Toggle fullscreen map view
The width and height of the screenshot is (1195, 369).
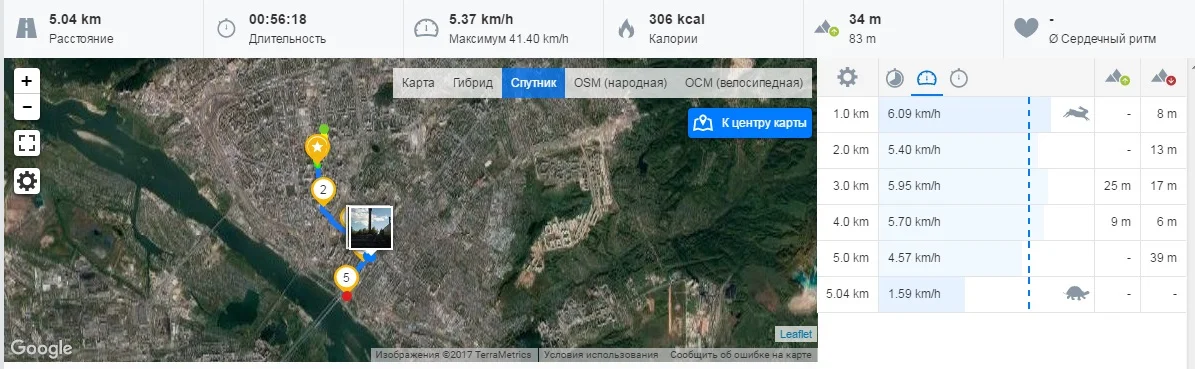(x=27, y=143)
